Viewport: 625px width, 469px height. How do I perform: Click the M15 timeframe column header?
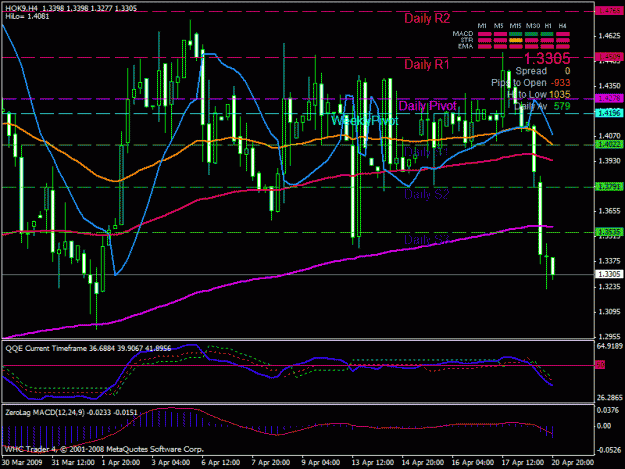coord(515,26)
